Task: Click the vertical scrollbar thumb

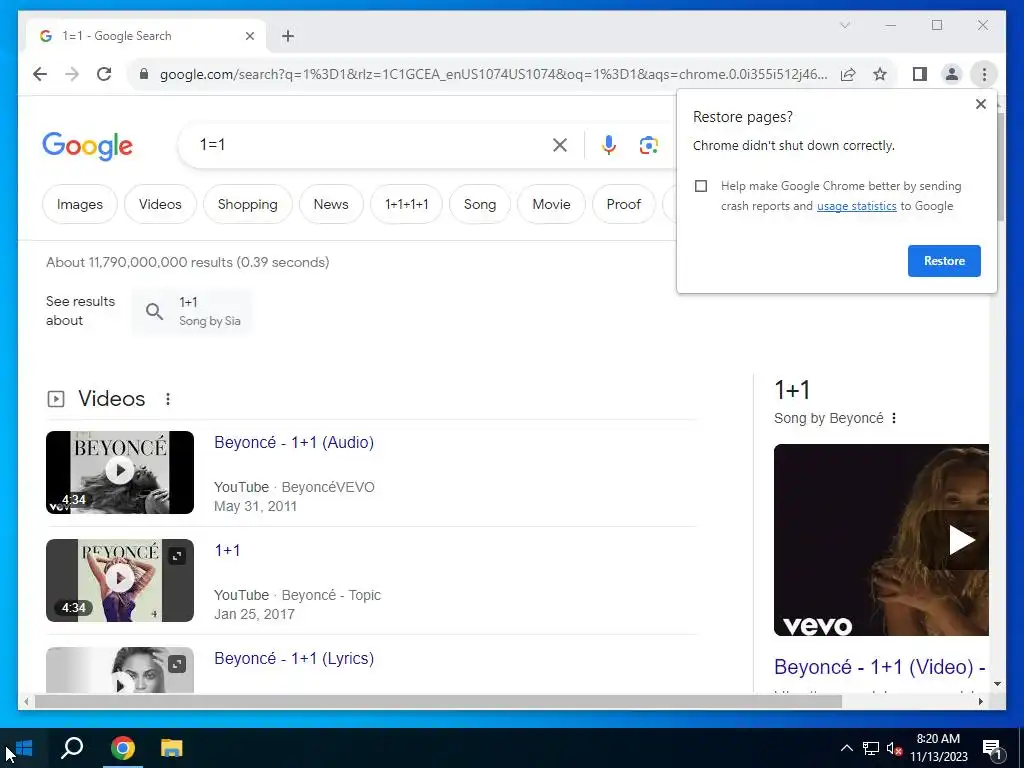Action: pos(1000,167)
